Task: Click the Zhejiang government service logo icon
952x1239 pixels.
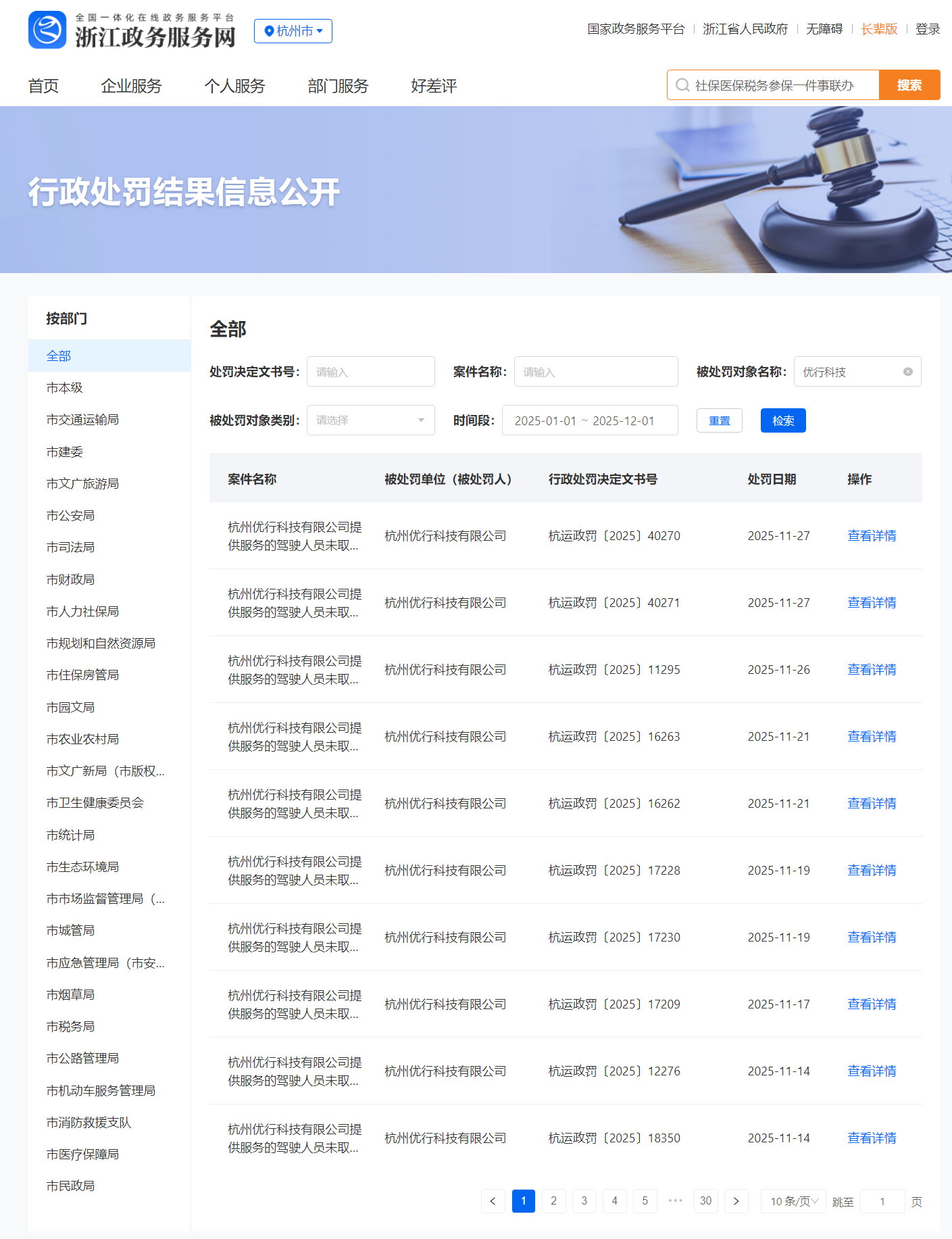Action: click(x=47, y=30)
